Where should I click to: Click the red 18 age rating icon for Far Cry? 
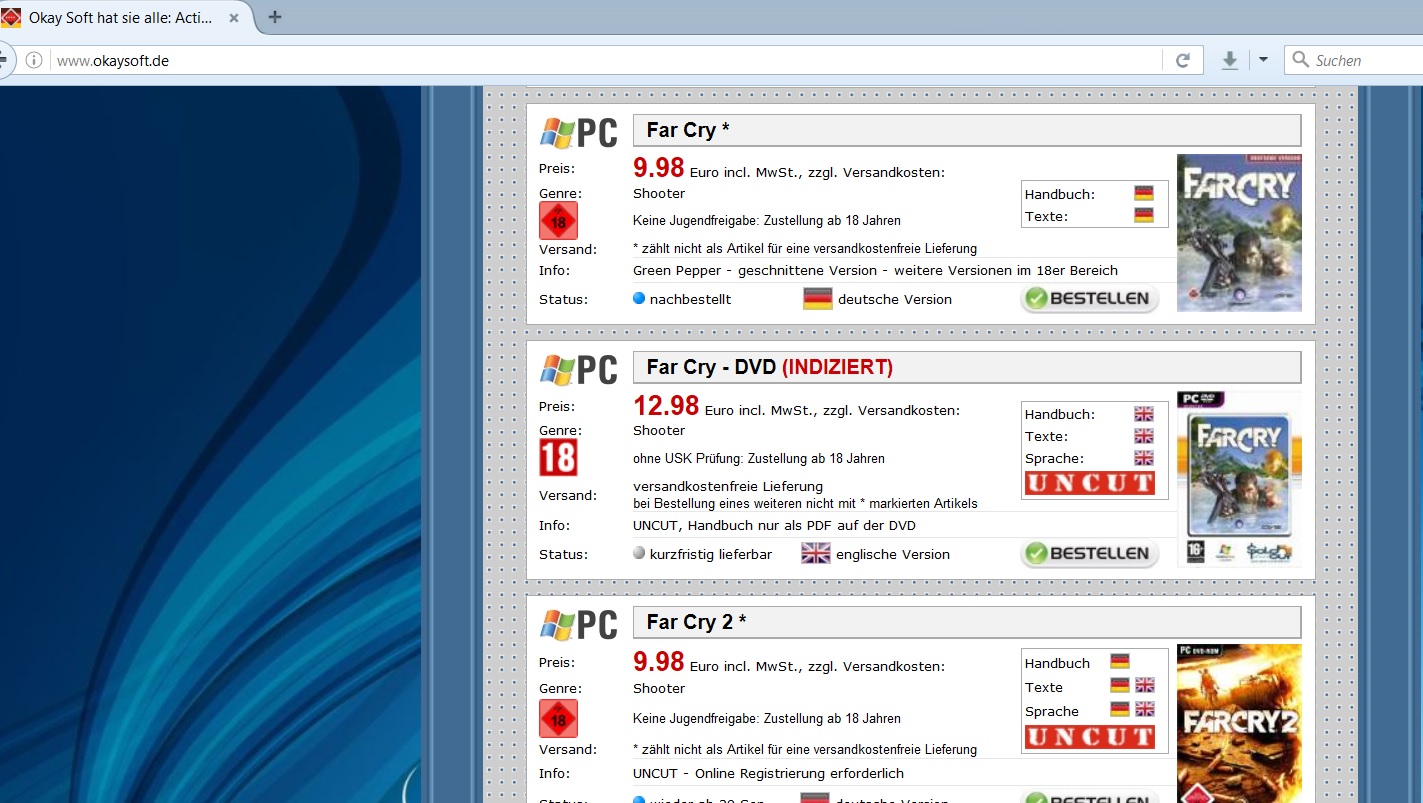(558, 220)
